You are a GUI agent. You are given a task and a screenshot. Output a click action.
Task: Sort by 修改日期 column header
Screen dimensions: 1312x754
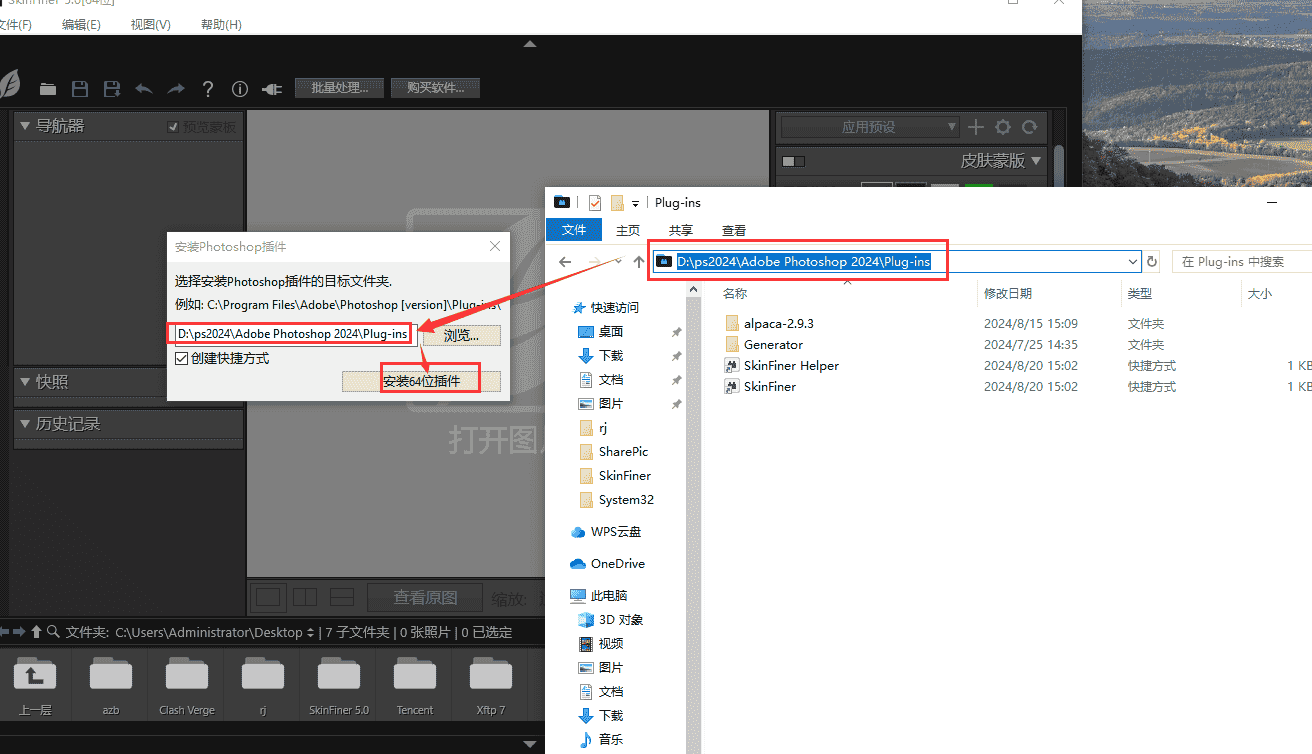click(x=1008, y=294)
